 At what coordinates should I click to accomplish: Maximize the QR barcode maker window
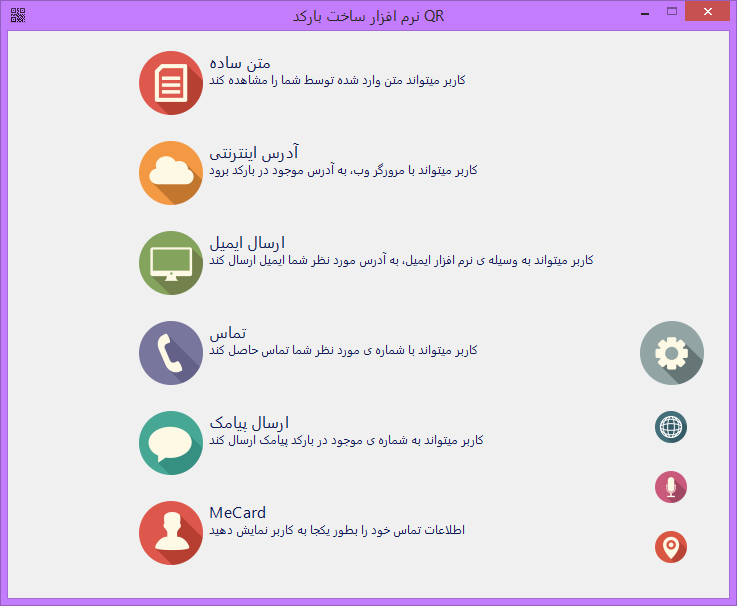click(x=672, y=12)
